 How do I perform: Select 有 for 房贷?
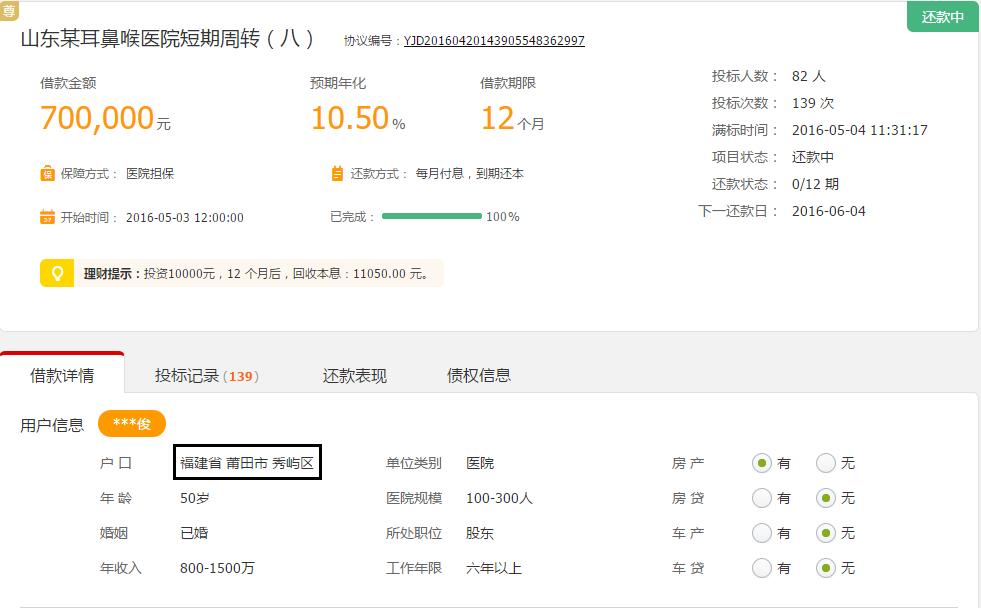click(x=760, y=498)
